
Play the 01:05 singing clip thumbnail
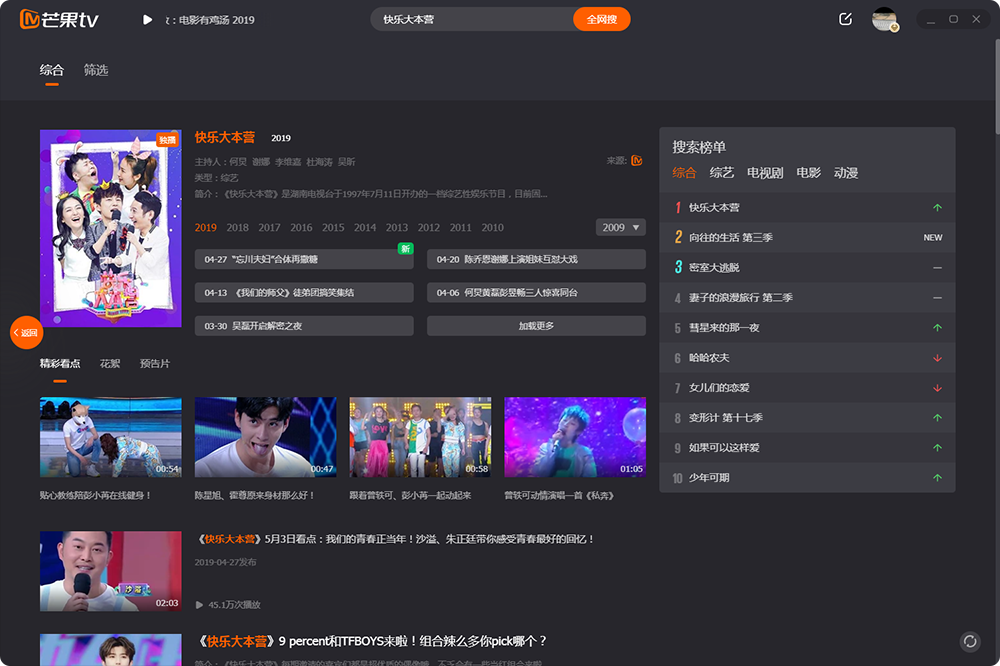point(575,437)
